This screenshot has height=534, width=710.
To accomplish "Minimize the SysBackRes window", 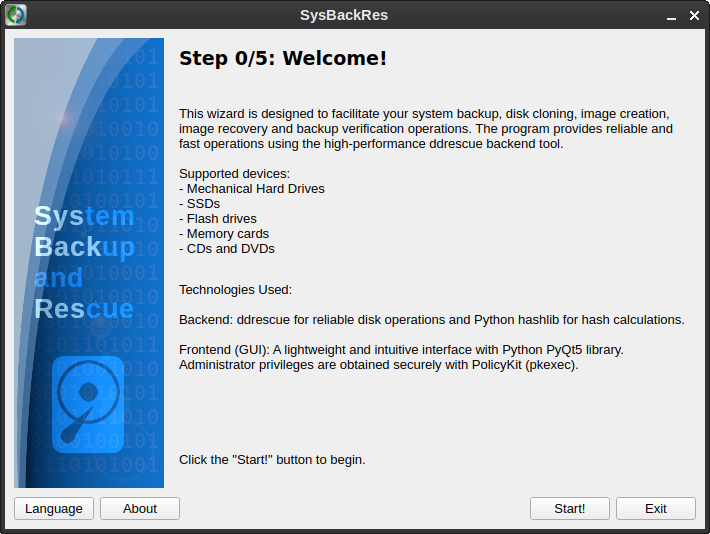I will pos(665,15).
